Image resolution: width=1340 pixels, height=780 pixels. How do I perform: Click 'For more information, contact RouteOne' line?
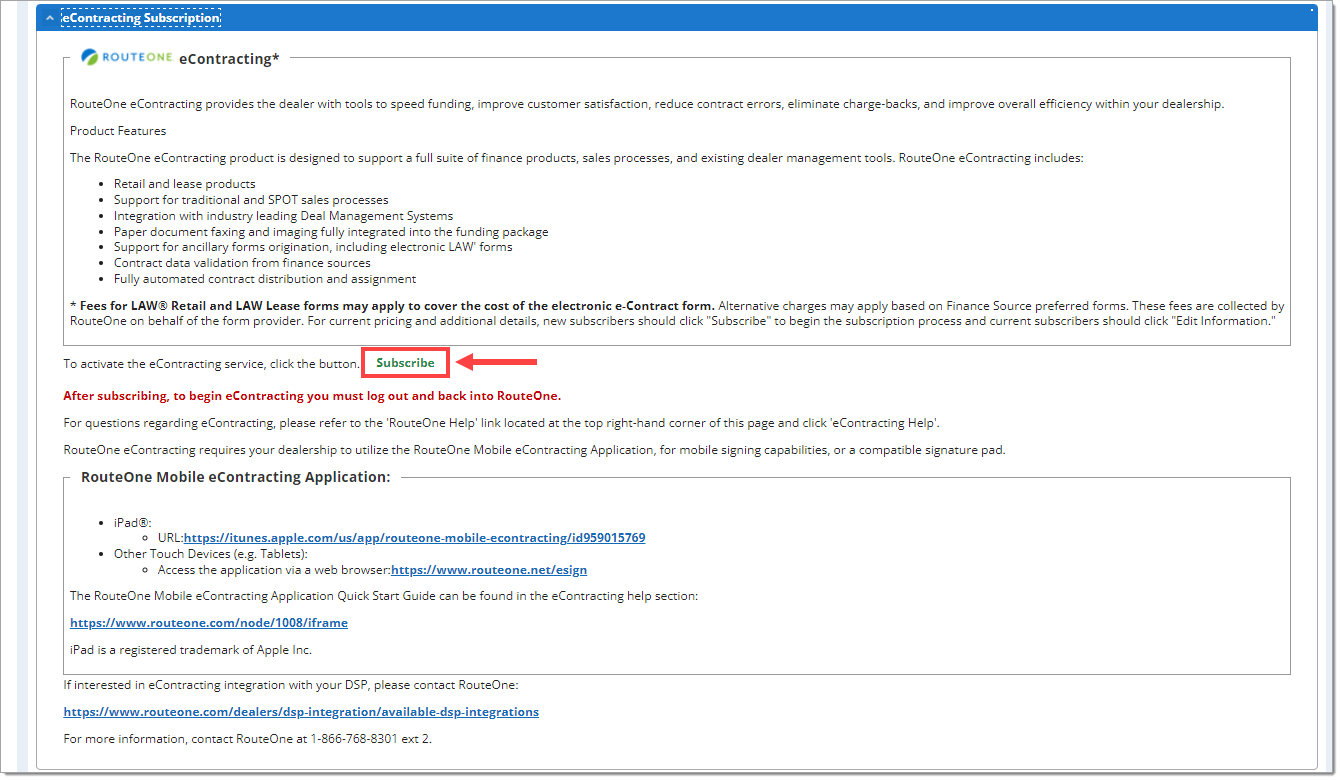tap(247, 739)
